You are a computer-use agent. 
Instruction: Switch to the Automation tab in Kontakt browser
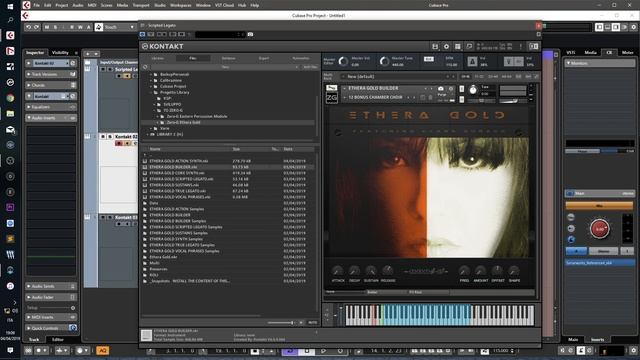click(x=301, y=58)
